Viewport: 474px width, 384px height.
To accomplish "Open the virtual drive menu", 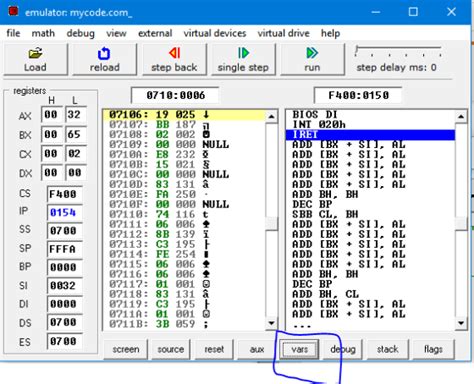I will click(283, 33).
